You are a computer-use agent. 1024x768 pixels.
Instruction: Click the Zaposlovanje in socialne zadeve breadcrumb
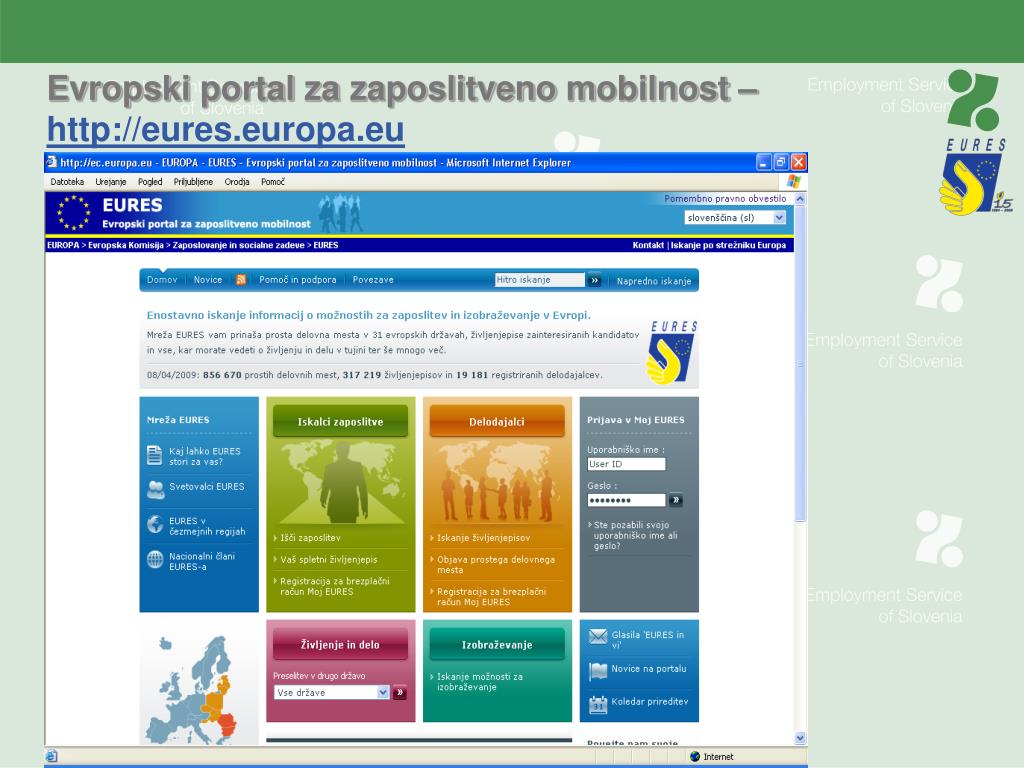point(238,245)
